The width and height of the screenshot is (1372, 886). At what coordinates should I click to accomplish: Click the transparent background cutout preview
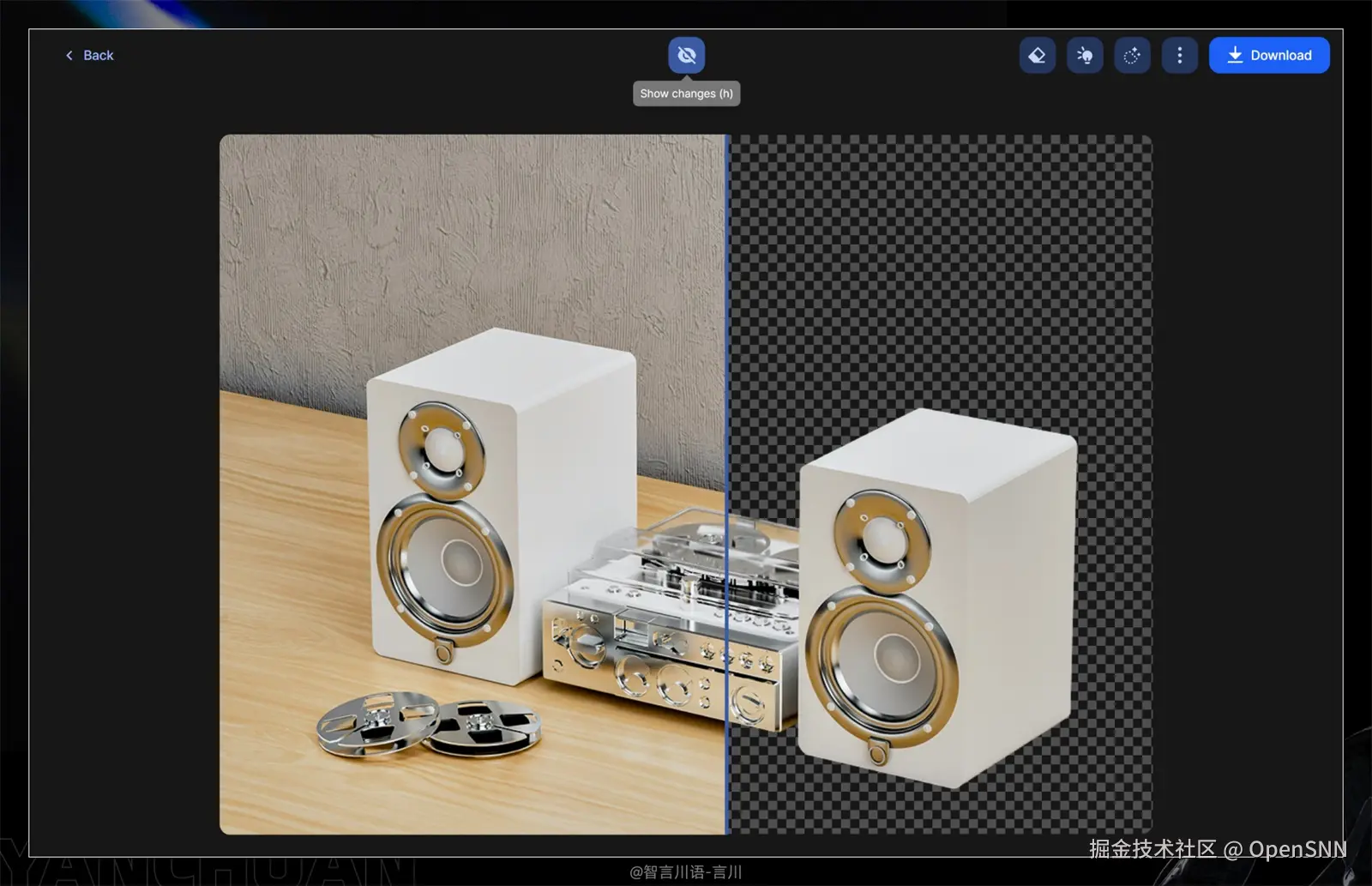(941, 485)
